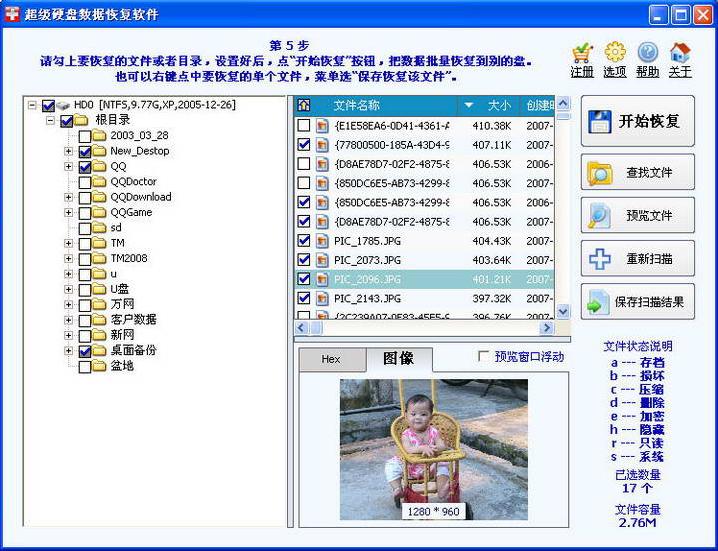The height and width of the screenshot is (551, 718).
Task: Toggle the checkbox for QQDoctor folder
Action: pyautogui.click(x=85, y=182)
